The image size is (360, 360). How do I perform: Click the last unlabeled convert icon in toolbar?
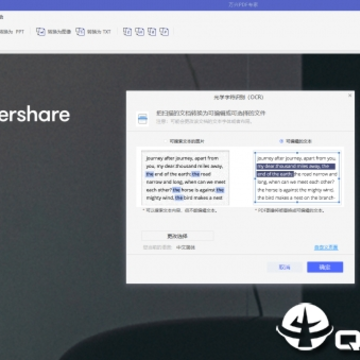(x=164, y=32)
